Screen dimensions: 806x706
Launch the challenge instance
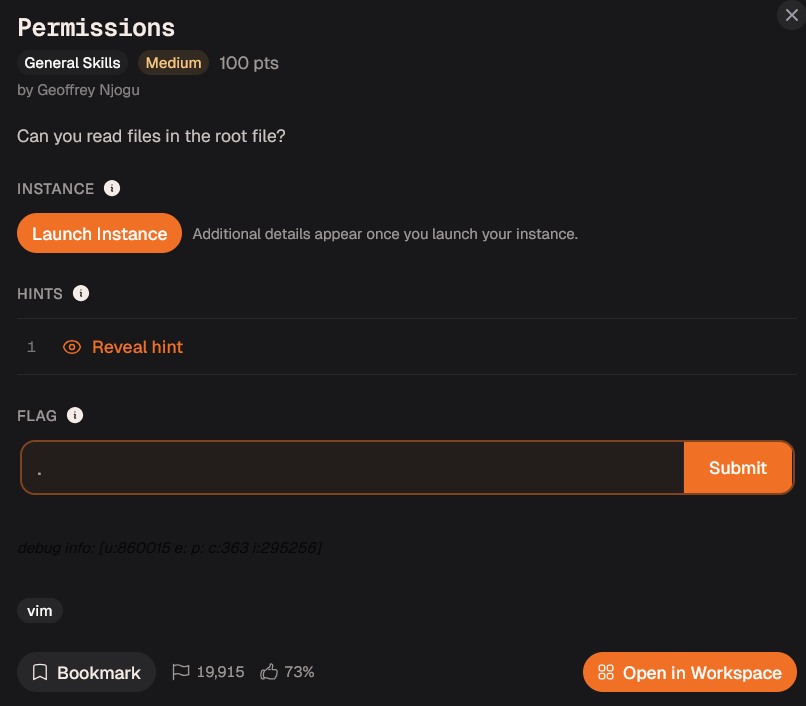coord(99,233)
